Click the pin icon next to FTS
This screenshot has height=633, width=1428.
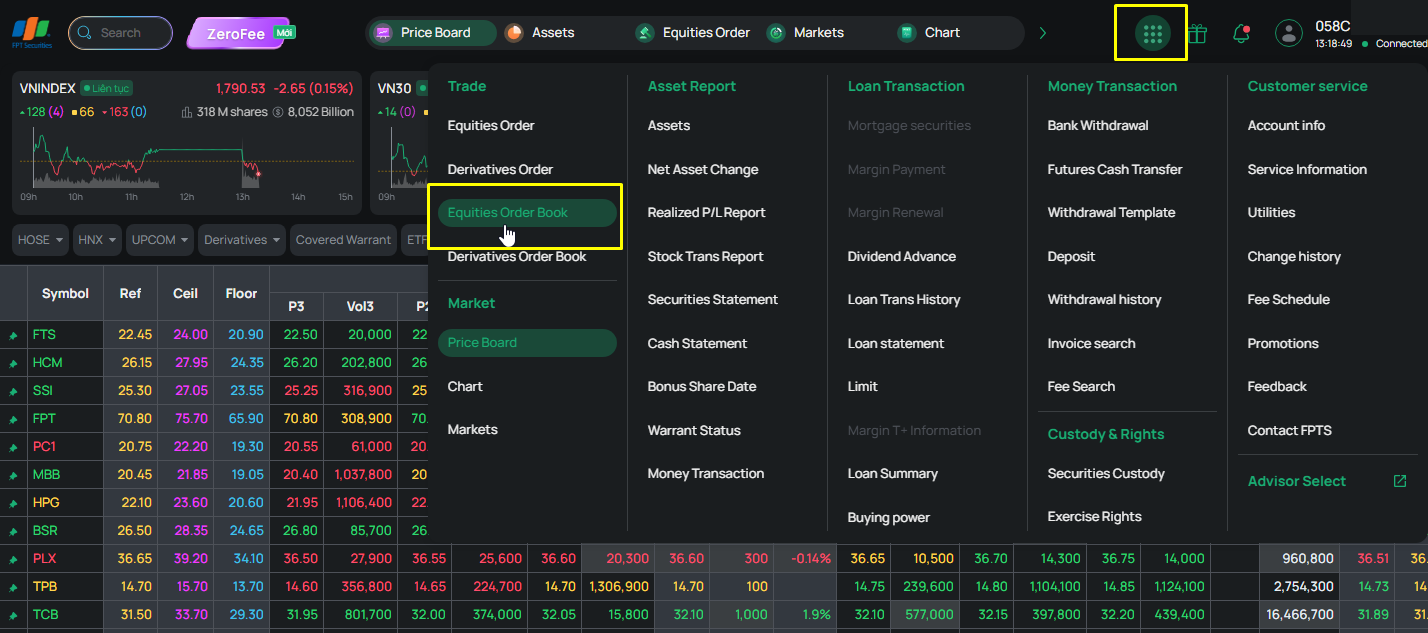(x=14, y=335)
